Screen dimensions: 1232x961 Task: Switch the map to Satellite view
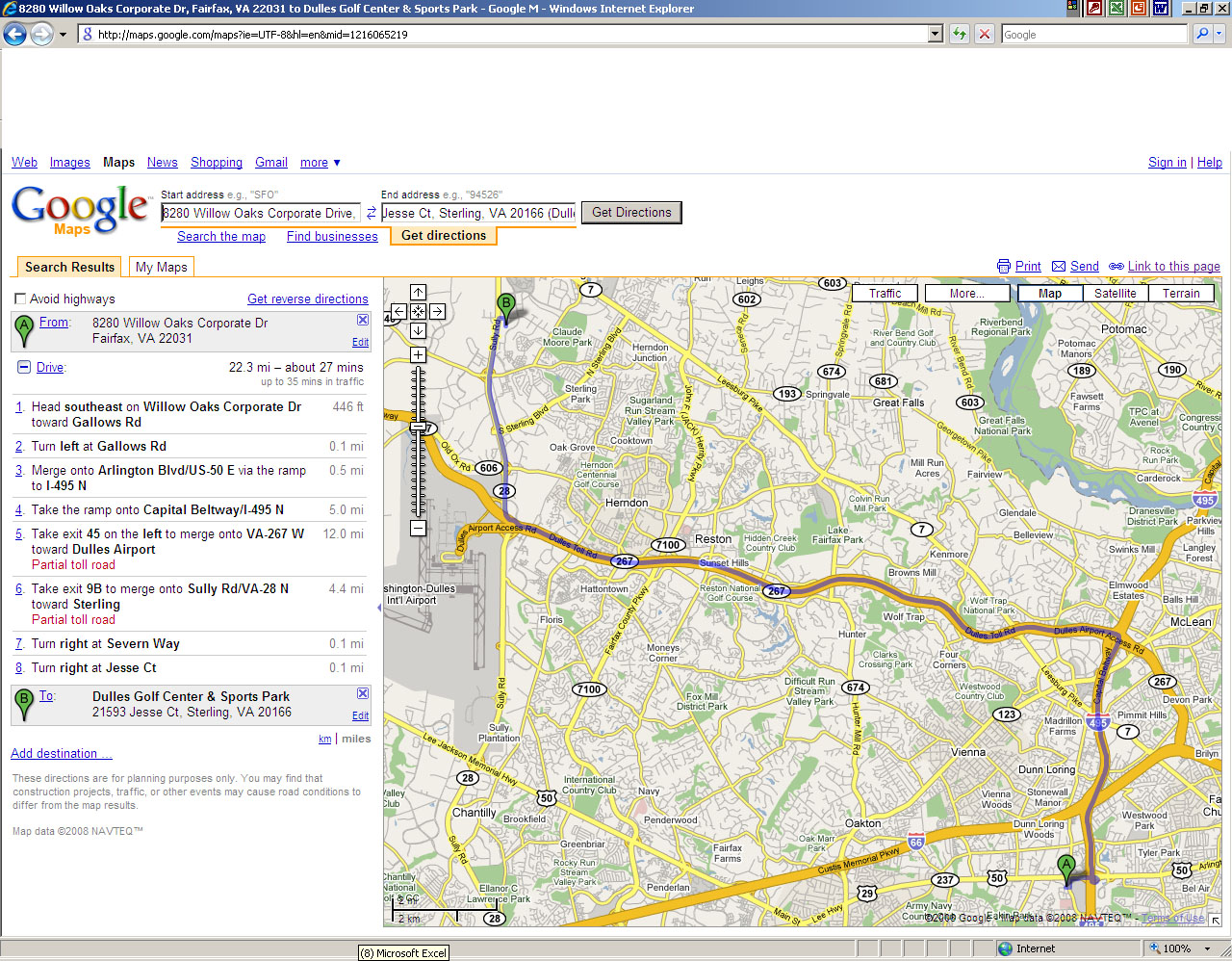(1115, 294)
